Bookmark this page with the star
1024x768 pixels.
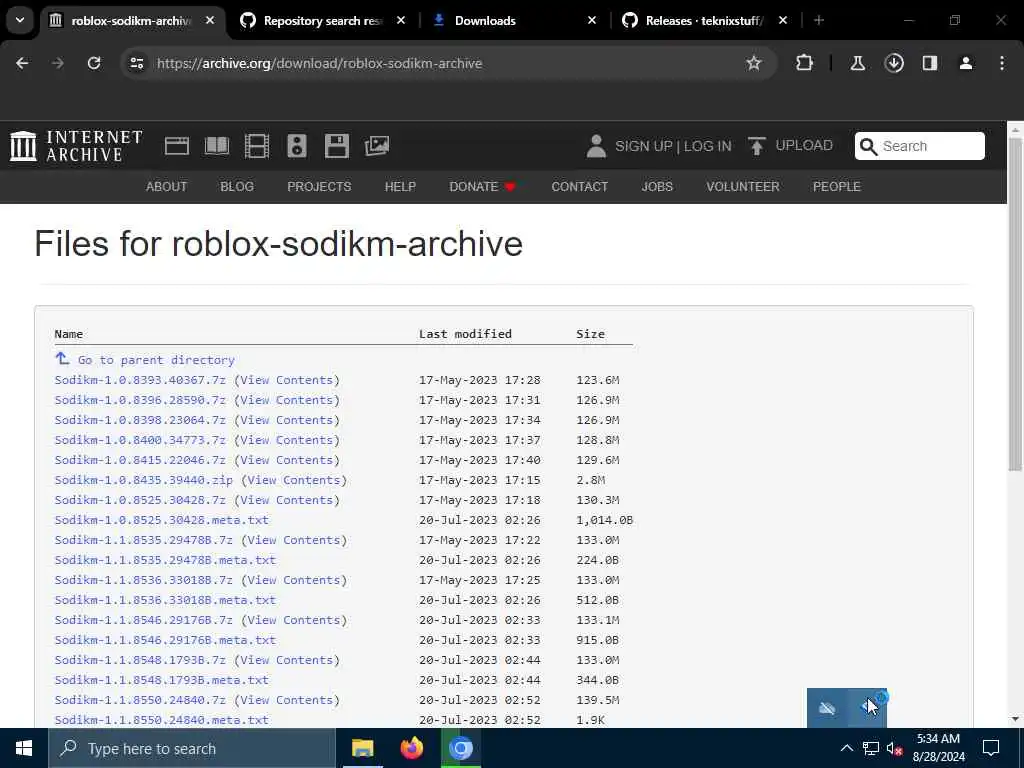pyautogui.click(x=754, y=63)
